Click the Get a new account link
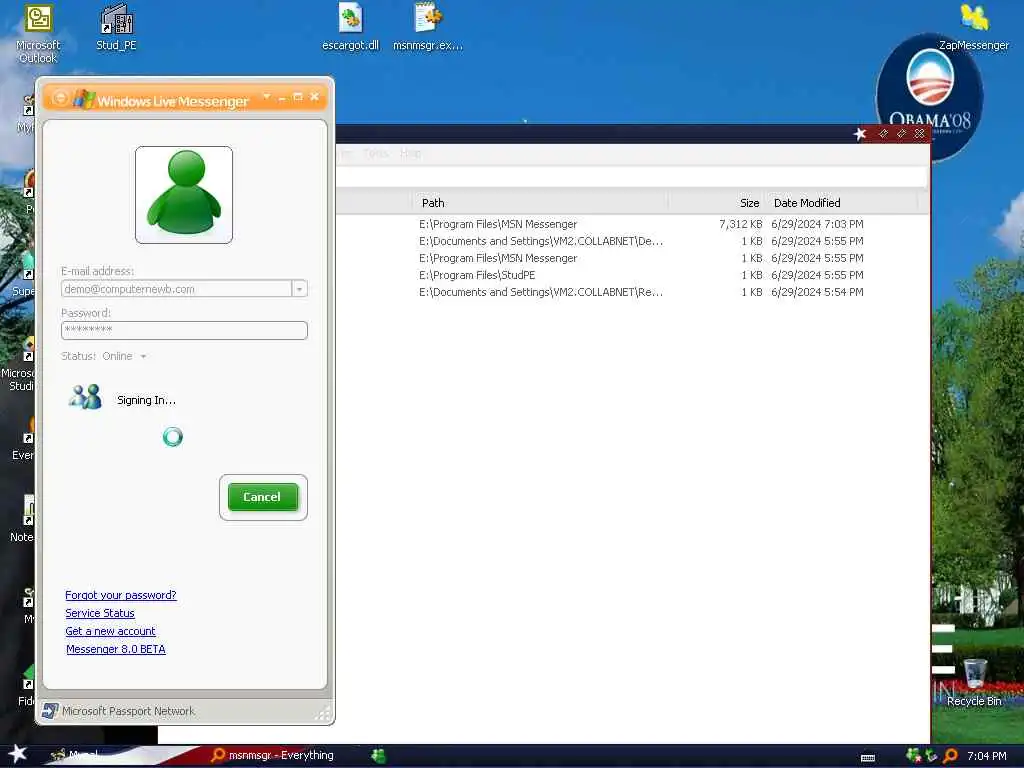This screenshot has height=768, width=1024. pos(110,631)
